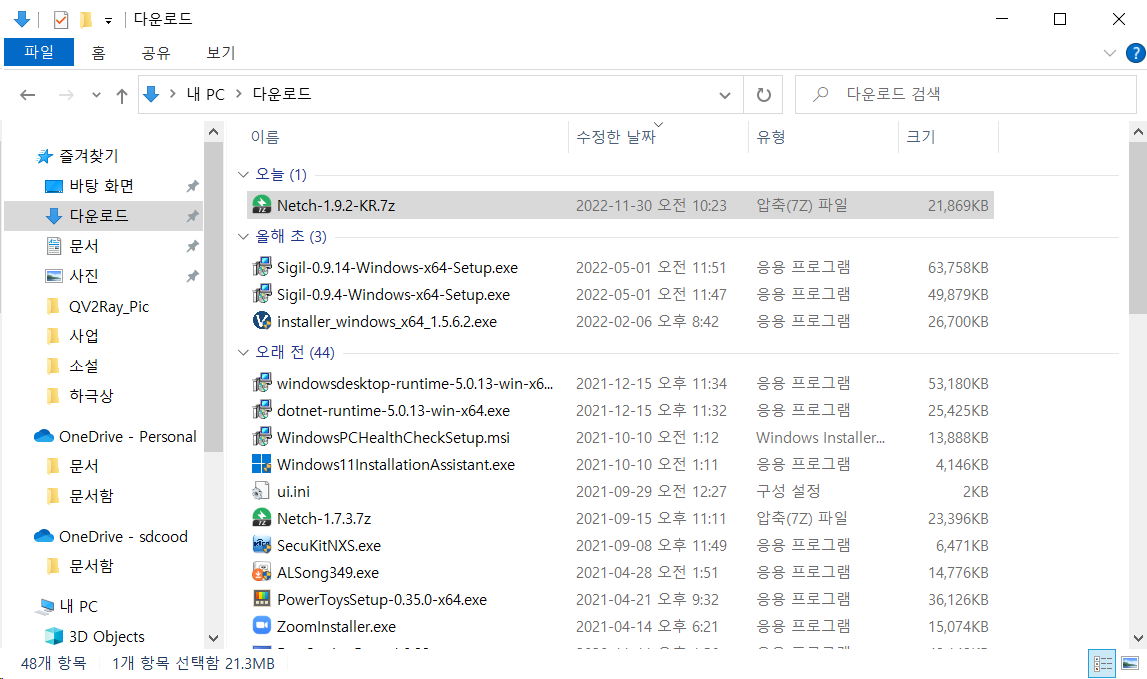The width and height of the screenshot is (1147, 679).
Task: Collapse the 오래 전 (44) group
Action: pos(243,353)
